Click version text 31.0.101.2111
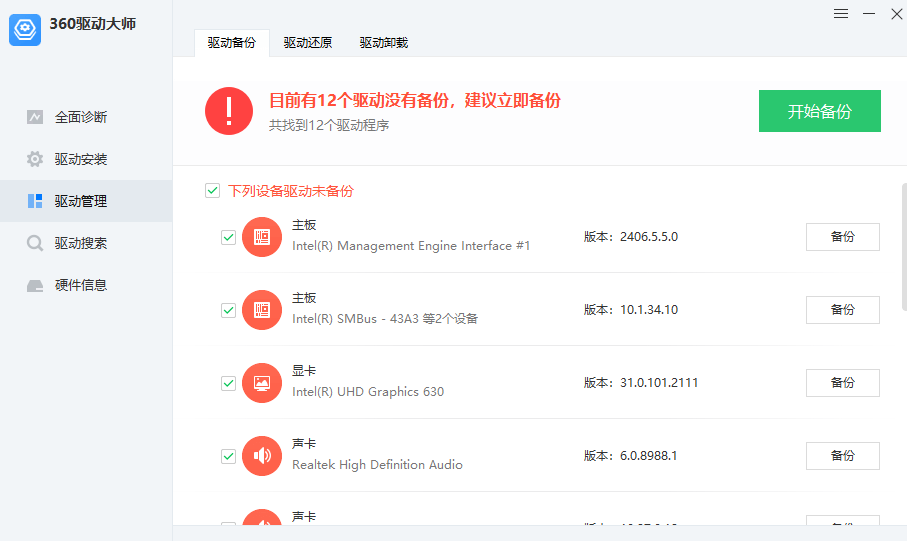This screenshot has height=541, width=907. tap(659, 382)
